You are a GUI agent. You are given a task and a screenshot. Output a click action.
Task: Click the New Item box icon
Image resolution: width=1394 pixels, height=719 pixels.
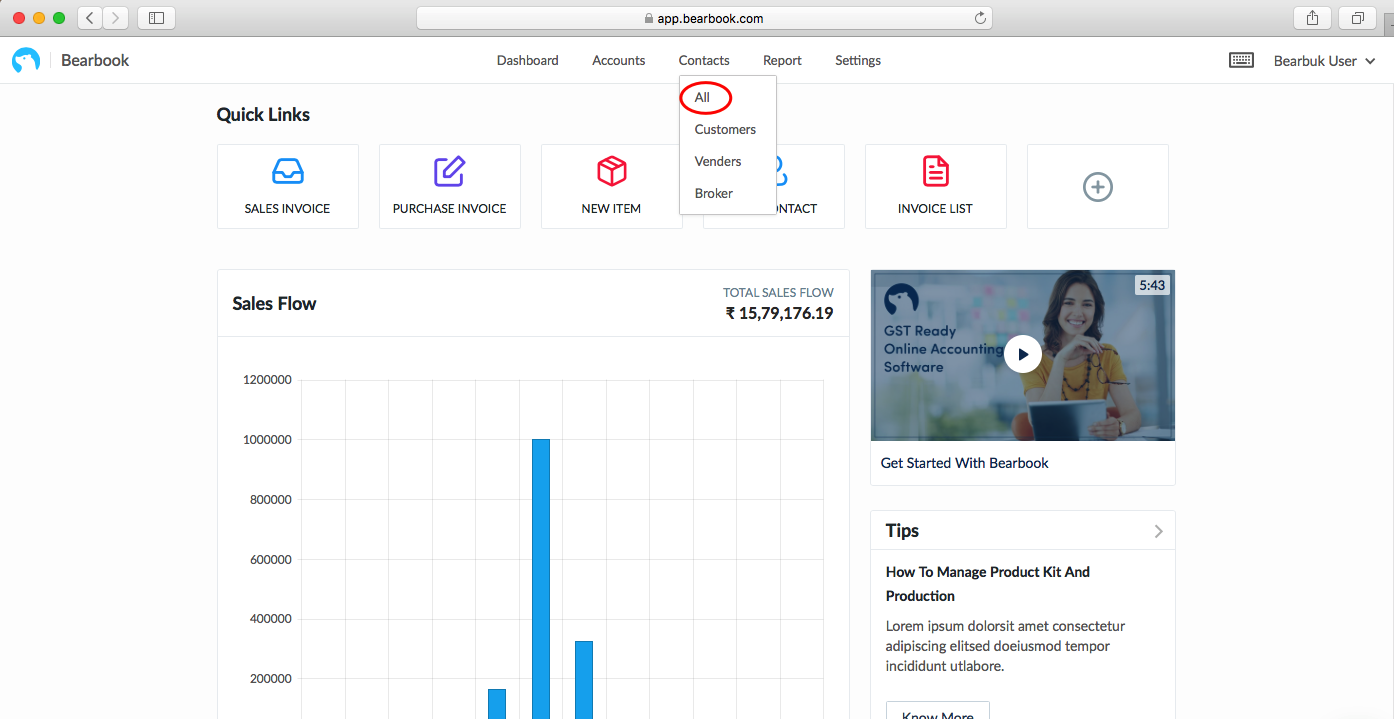[612, 171]
